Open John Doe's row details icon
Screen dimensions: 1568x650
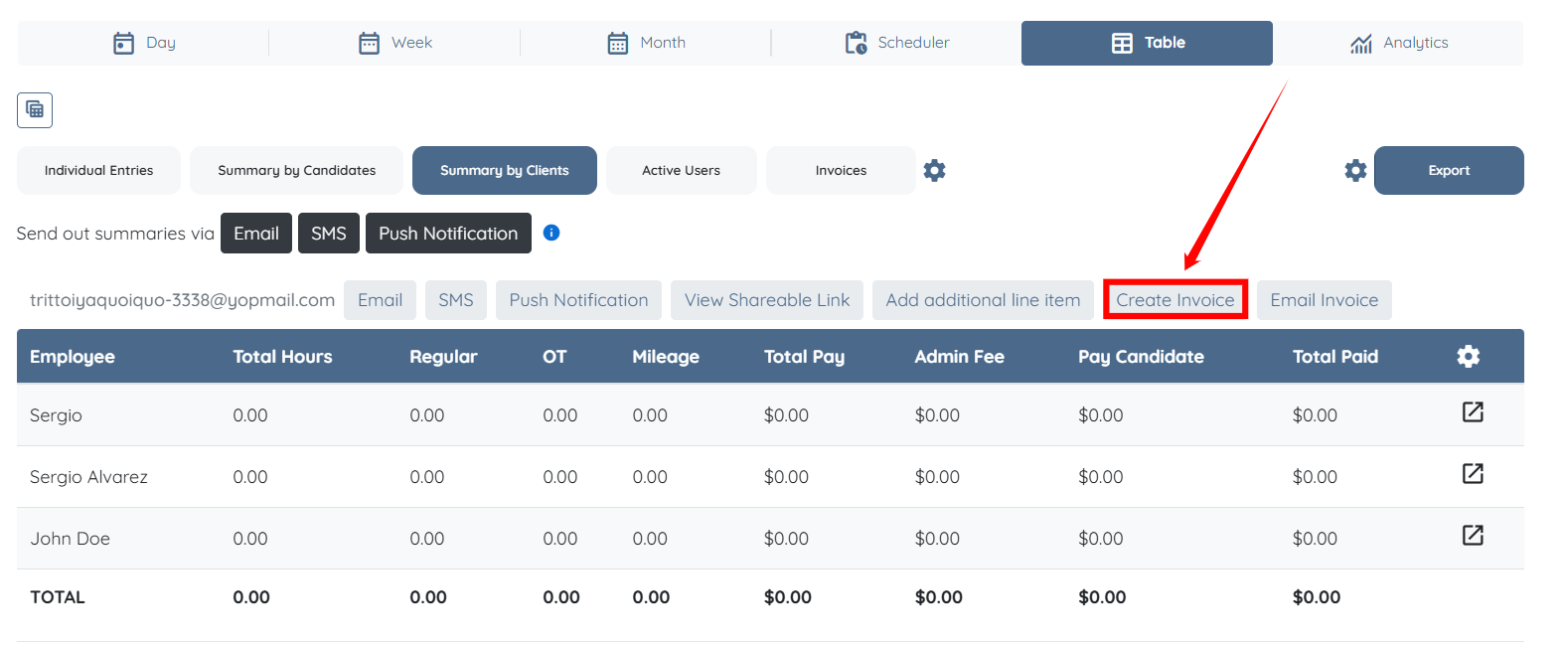(x=1473, y=536)
